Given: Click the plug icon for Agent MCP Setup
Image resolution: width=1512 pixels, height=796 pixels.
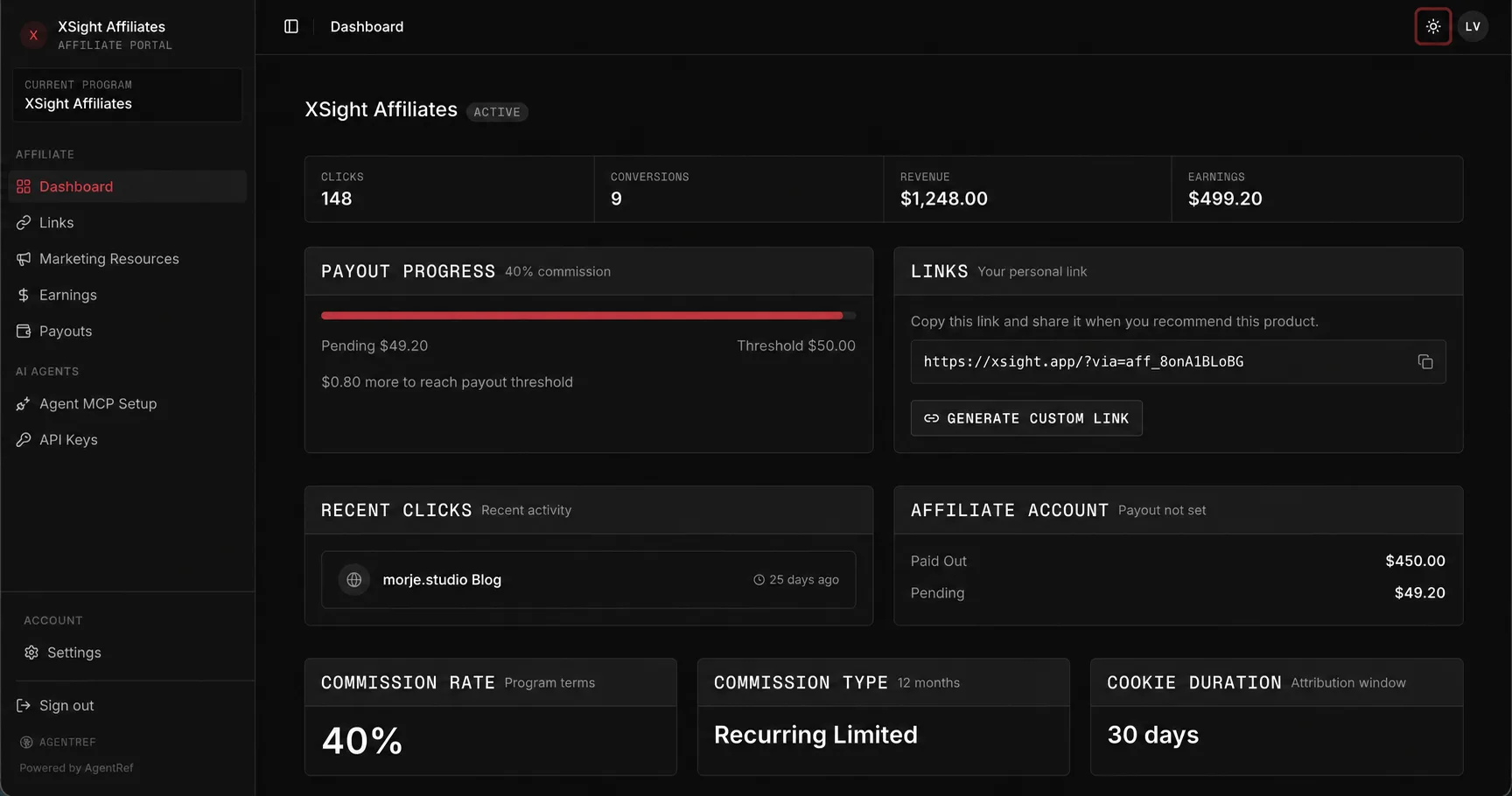Looking at the screenshot, I should pyautogui.click(x=24, y=403).
